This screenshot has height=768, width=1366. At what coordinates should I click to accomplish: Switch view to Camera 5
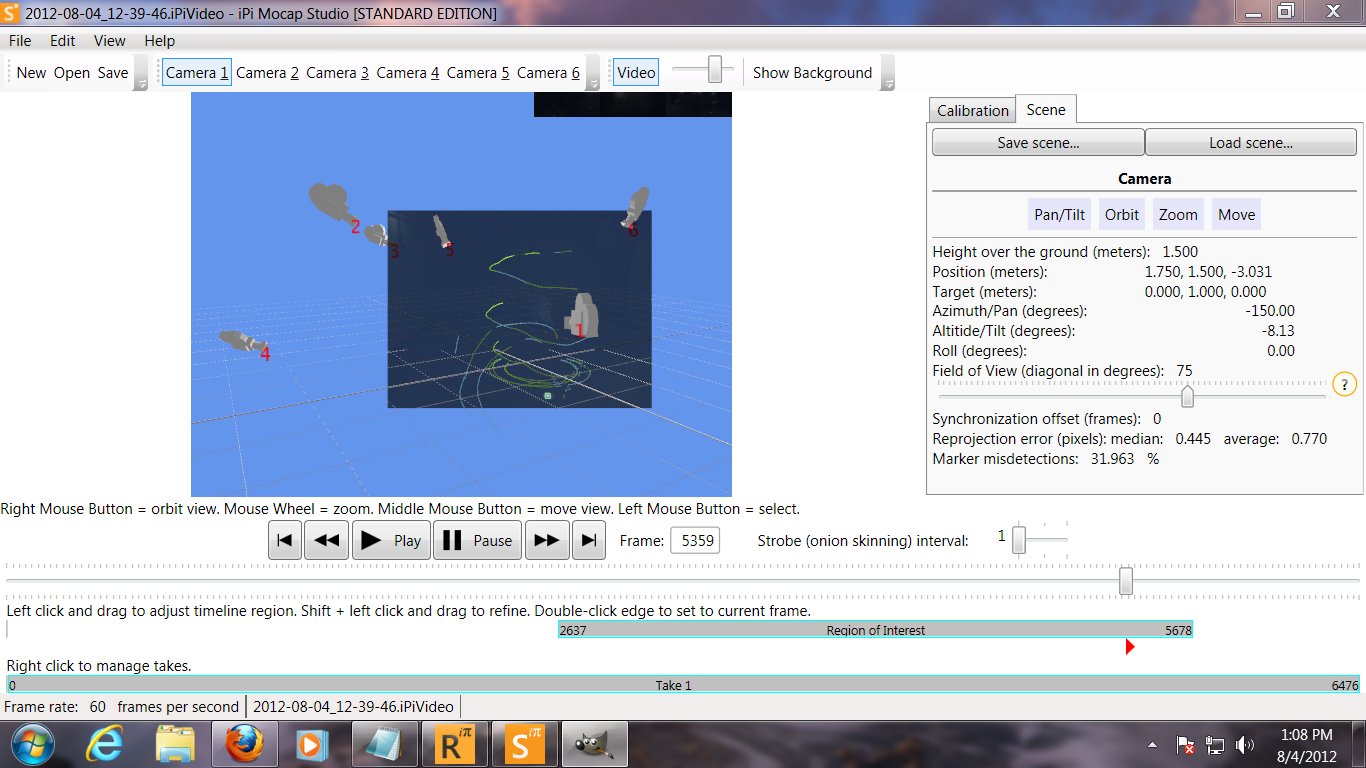point(478,72)
